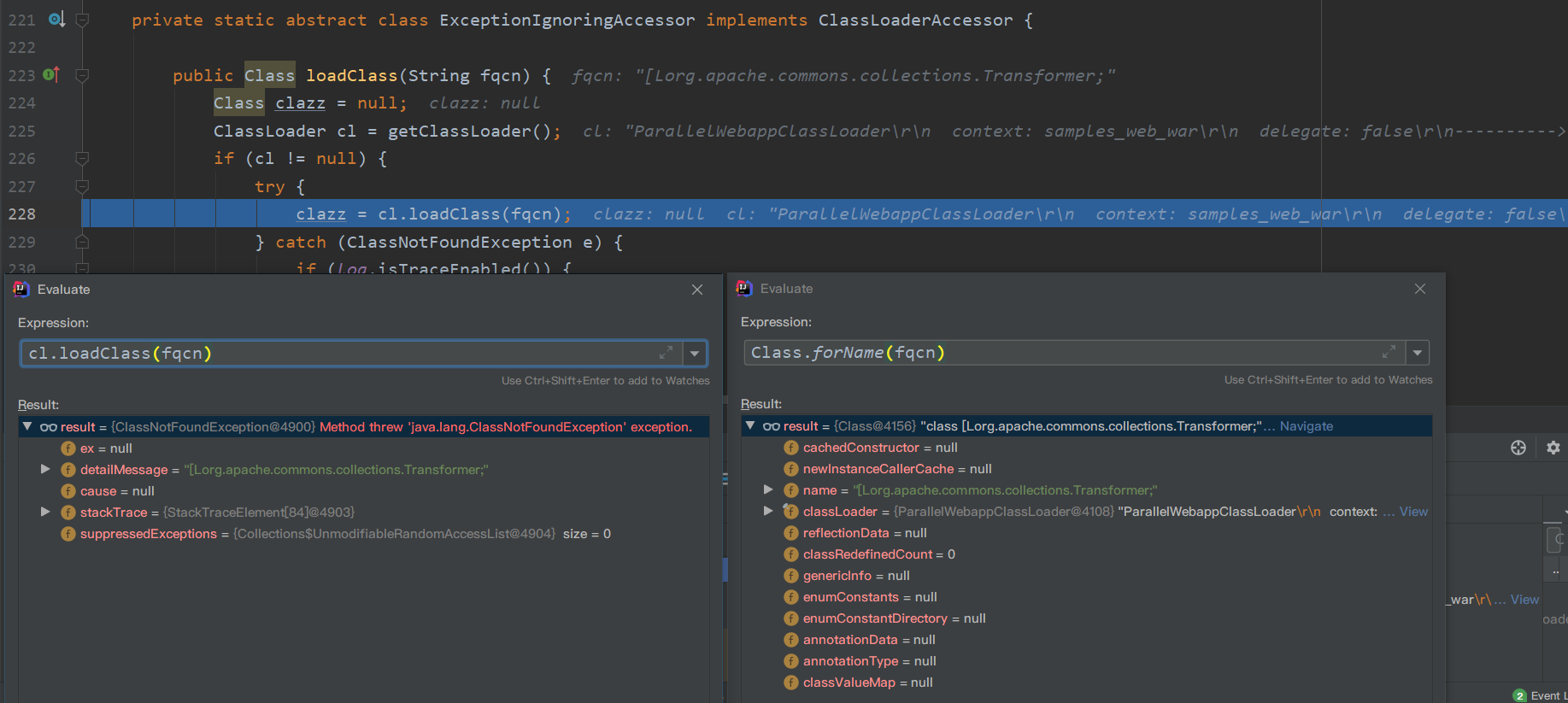This screenshot has width=1568, height=703.
Task: Select the enumConstantDirectory row
Action: click(1087, 618)
